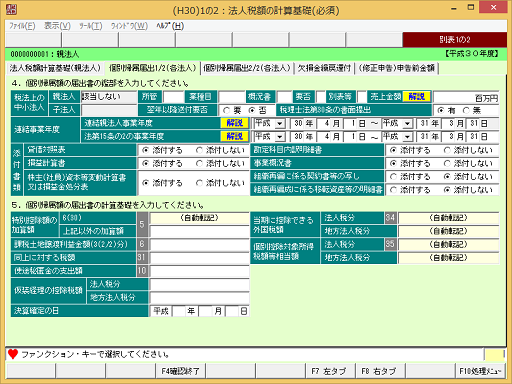Switch to 個別帰属届出2/2(各法人) tab
The height and width of the screenshot is (384, 512).
pyautogui.click(x=247, y=68)
